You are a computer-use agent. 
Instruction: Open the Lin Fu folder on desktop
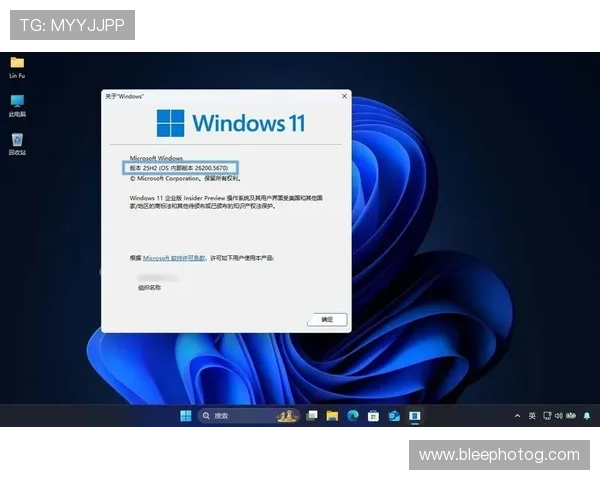17,62
